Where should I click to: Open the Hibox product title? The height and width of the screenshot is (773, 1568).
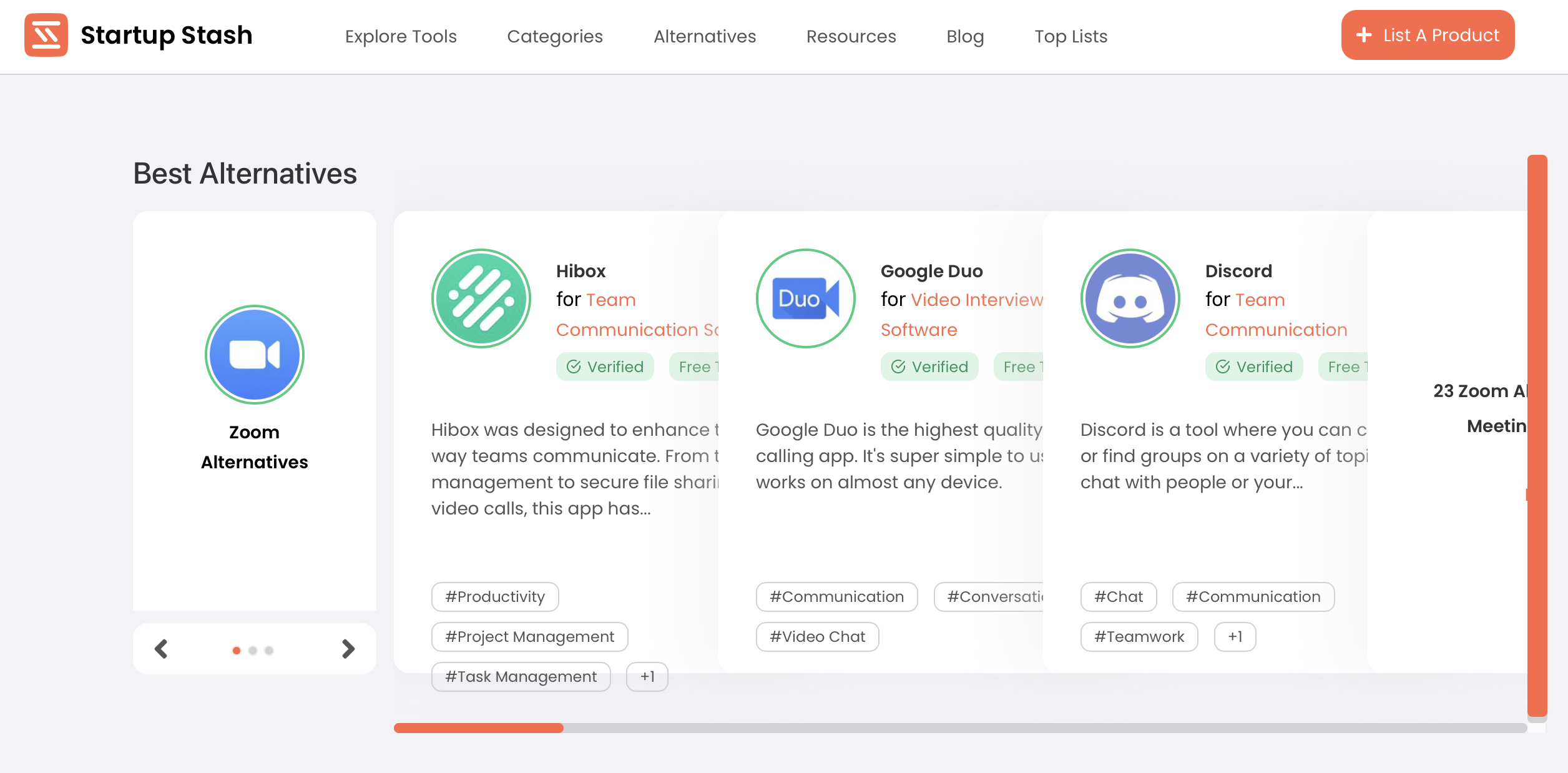pyautogui.click(x=581, y=271)
